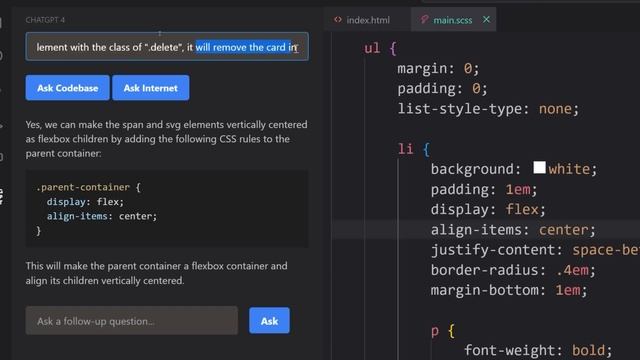Click the ".parent-container {" line in the code block
The image size is (640, 360).
(88, 187)
